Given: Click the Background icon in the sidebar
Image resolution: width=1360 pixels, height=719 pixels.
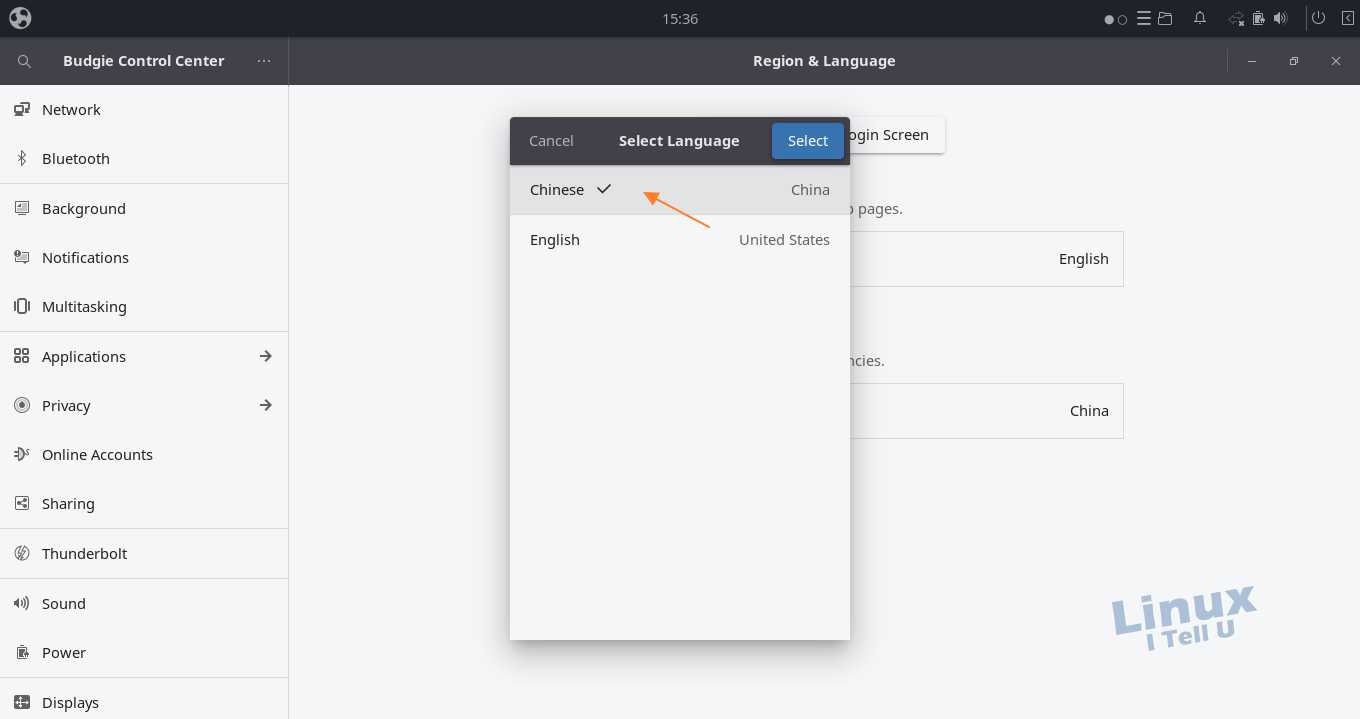Looking at the screenshot, I should (x=22, y=208).
